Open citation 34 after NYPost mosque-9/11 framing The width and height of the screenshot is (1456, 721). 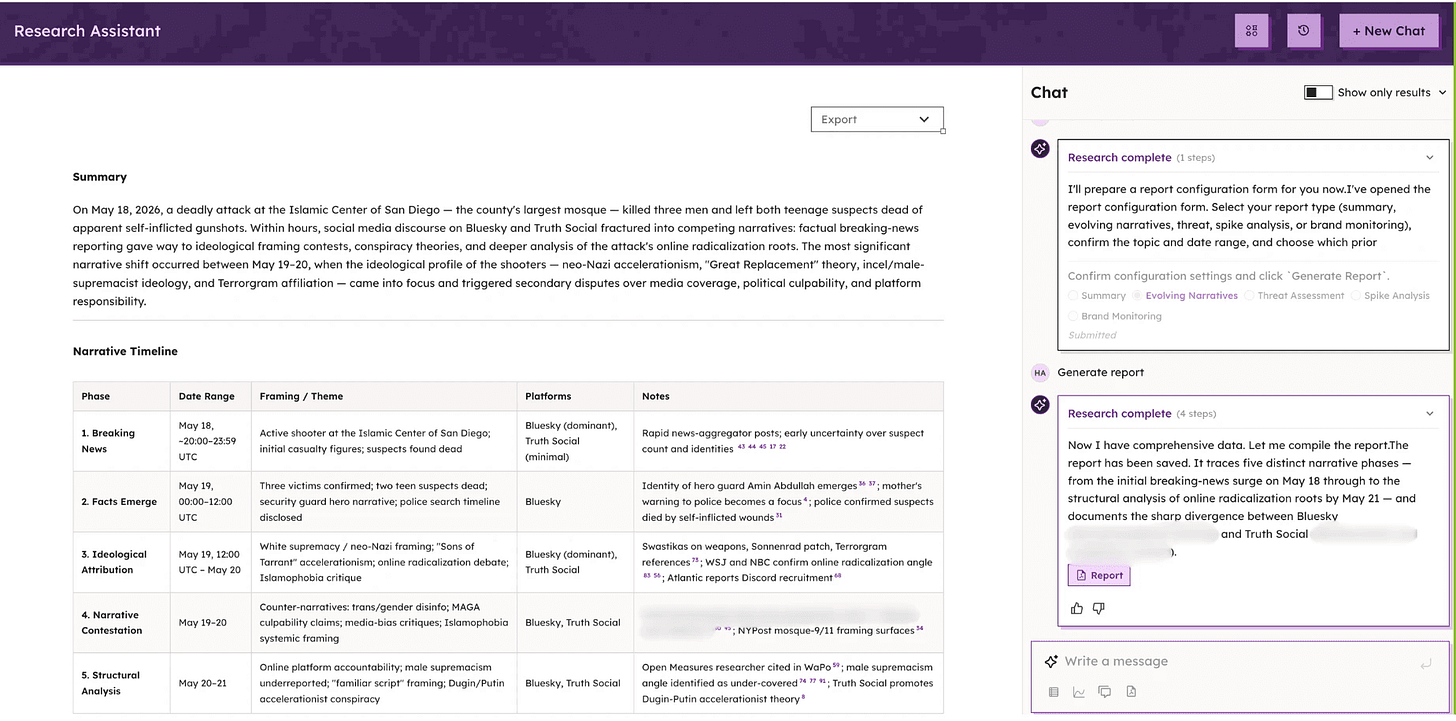pos(919,628)
